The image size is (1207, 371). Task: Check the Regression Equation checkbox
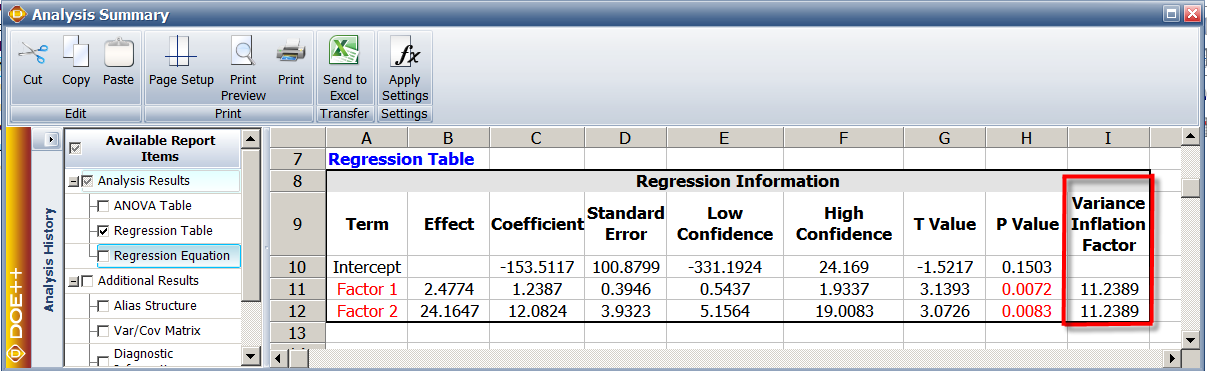[x=103, y=256]
